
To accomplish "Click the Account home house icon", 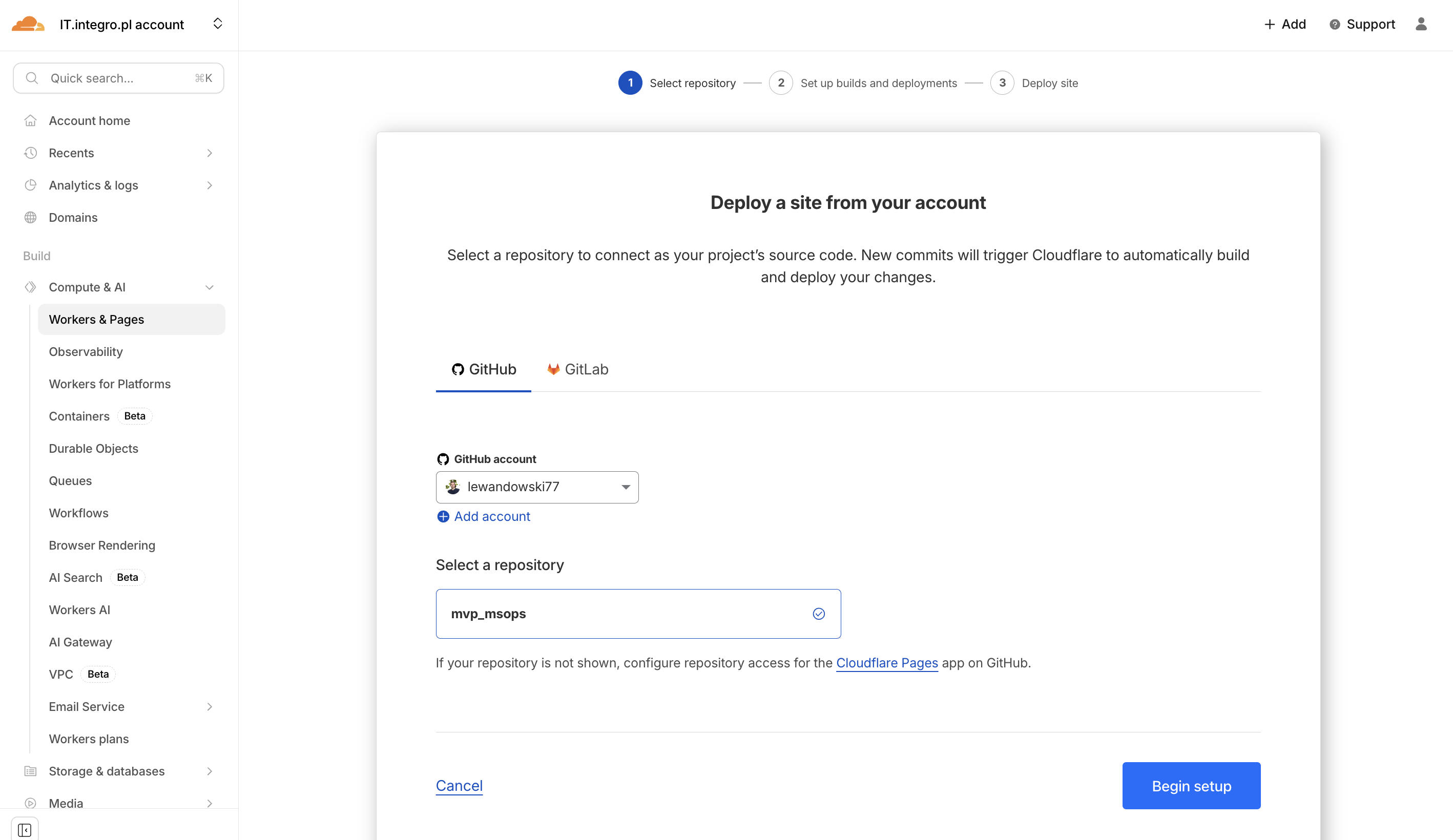I will click(x=31, y=120).
